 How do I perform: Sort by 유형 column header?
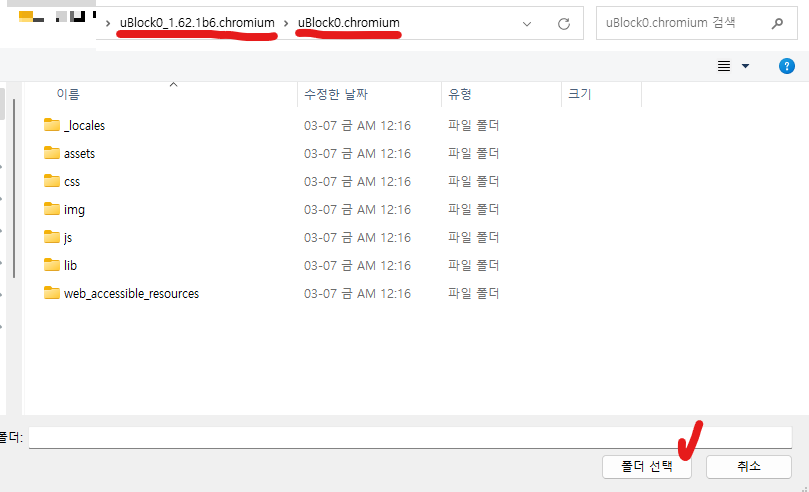(x=460, y=94)
